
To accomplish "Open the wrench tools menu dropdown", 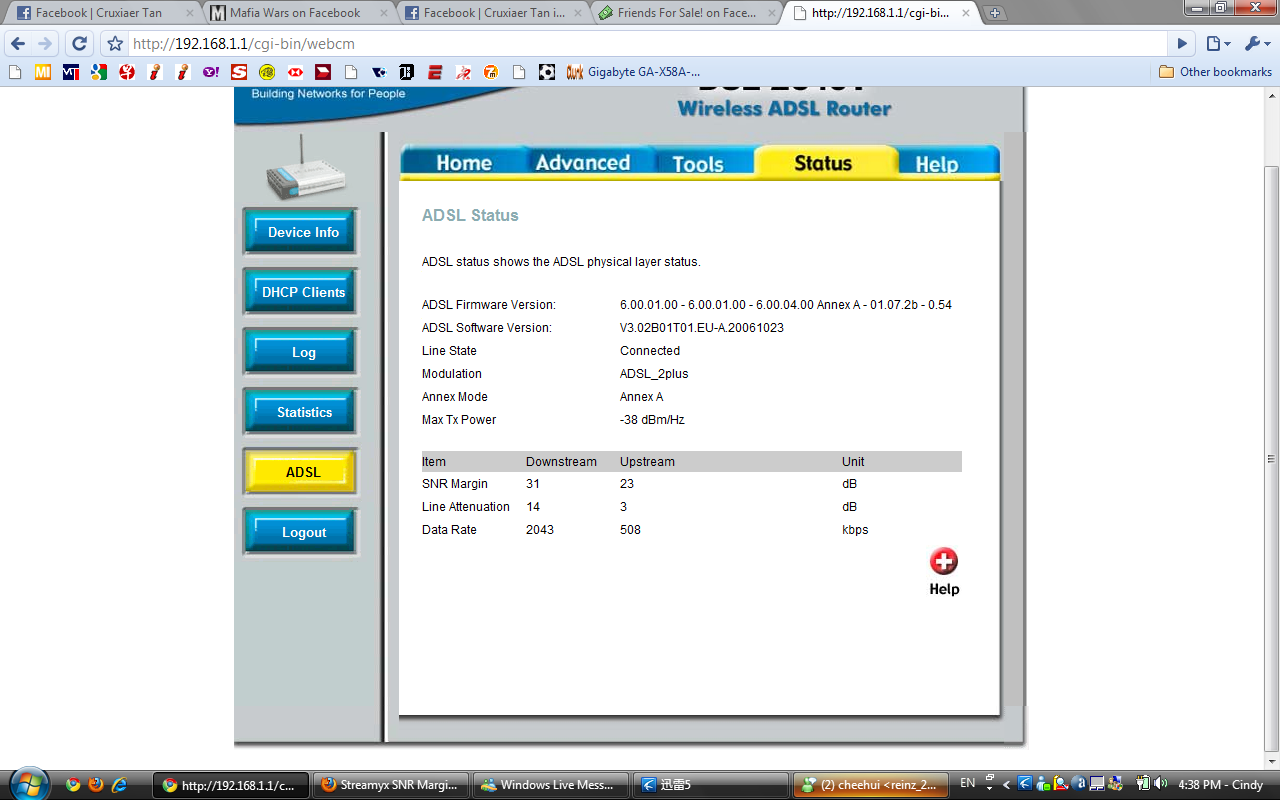I will (1256, 44).
